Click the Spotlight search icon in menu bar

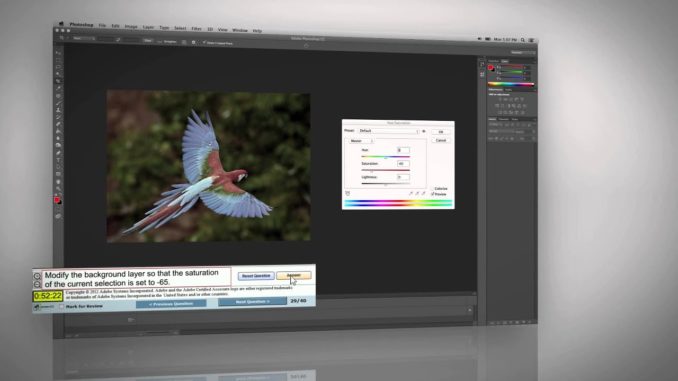point(523,40)
